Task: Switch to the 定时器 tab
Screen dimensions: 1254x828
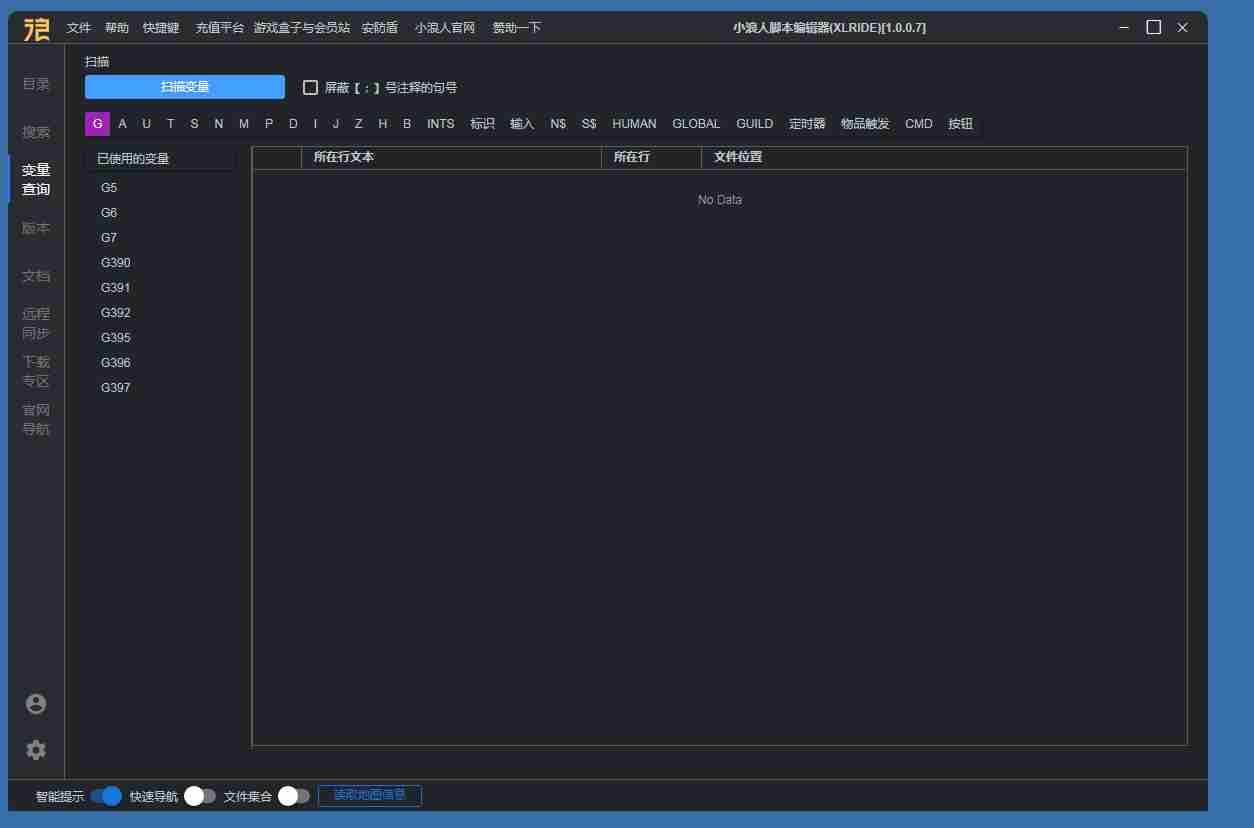Action: 807,124
